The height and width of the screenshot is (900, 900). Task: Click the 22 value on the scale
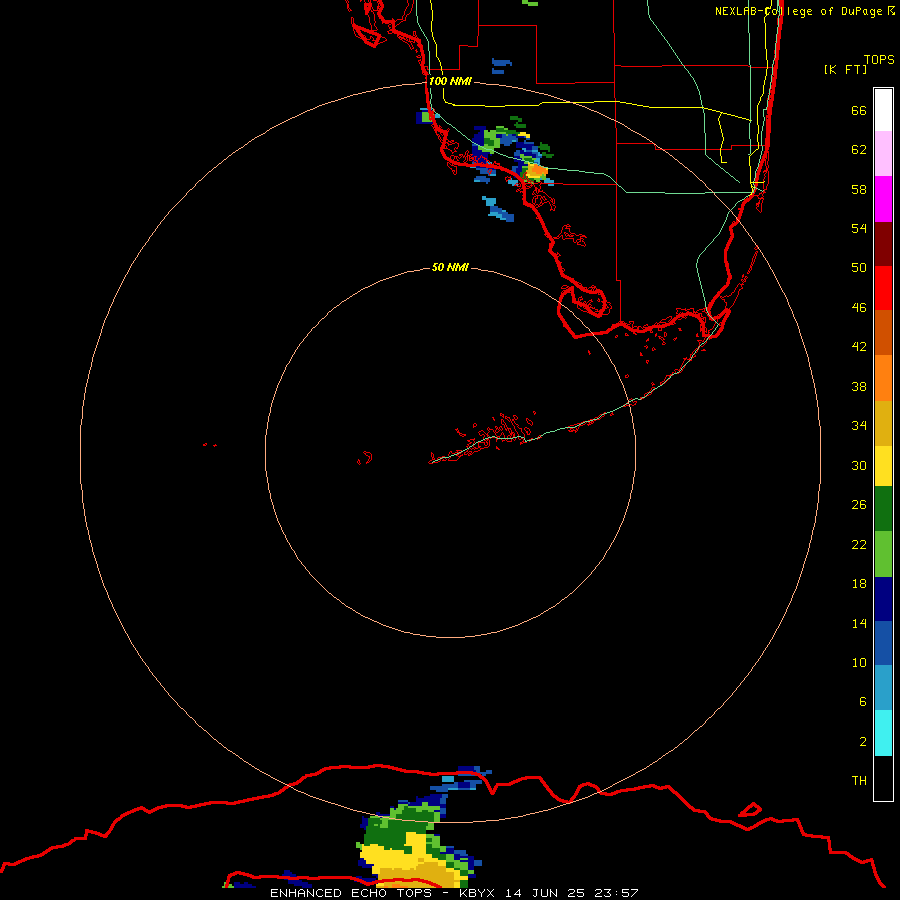coord(859,544)
